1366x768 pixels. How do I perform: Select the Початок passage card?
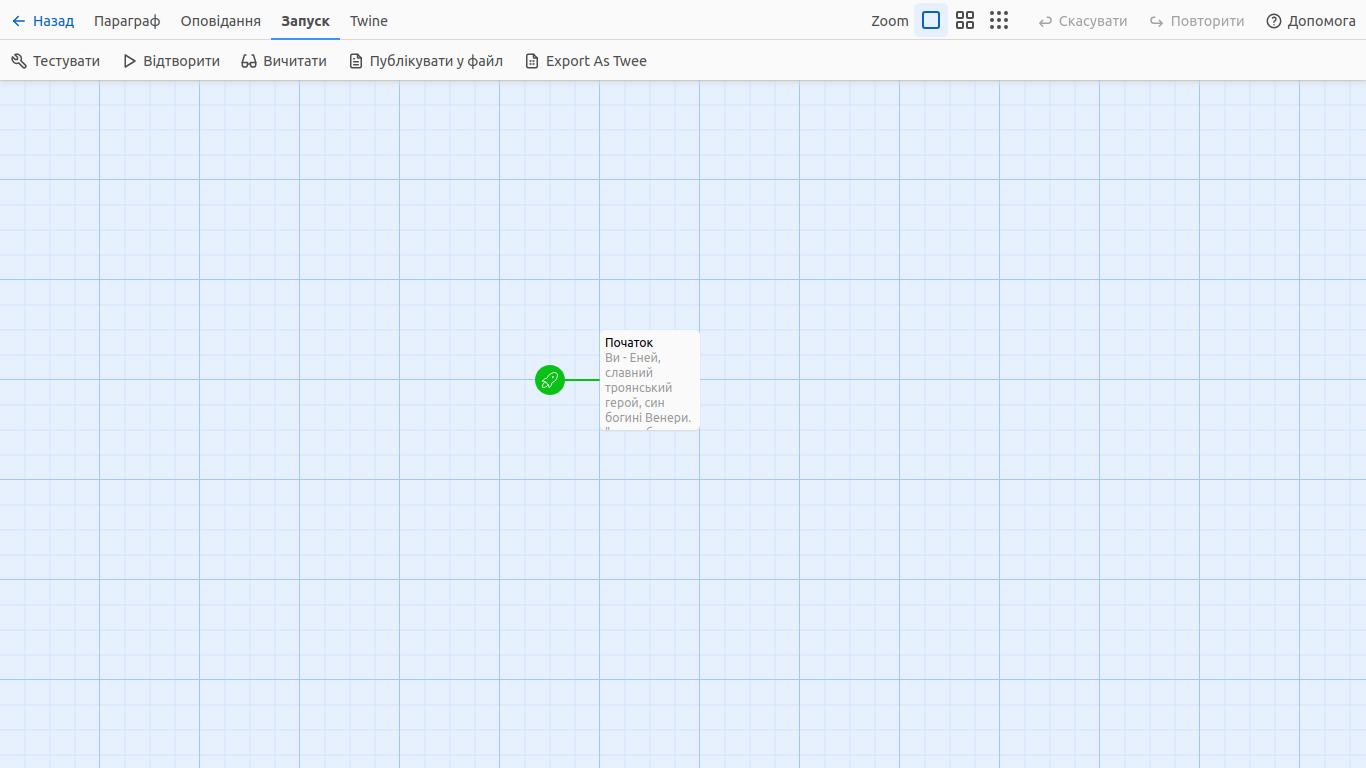650,380
